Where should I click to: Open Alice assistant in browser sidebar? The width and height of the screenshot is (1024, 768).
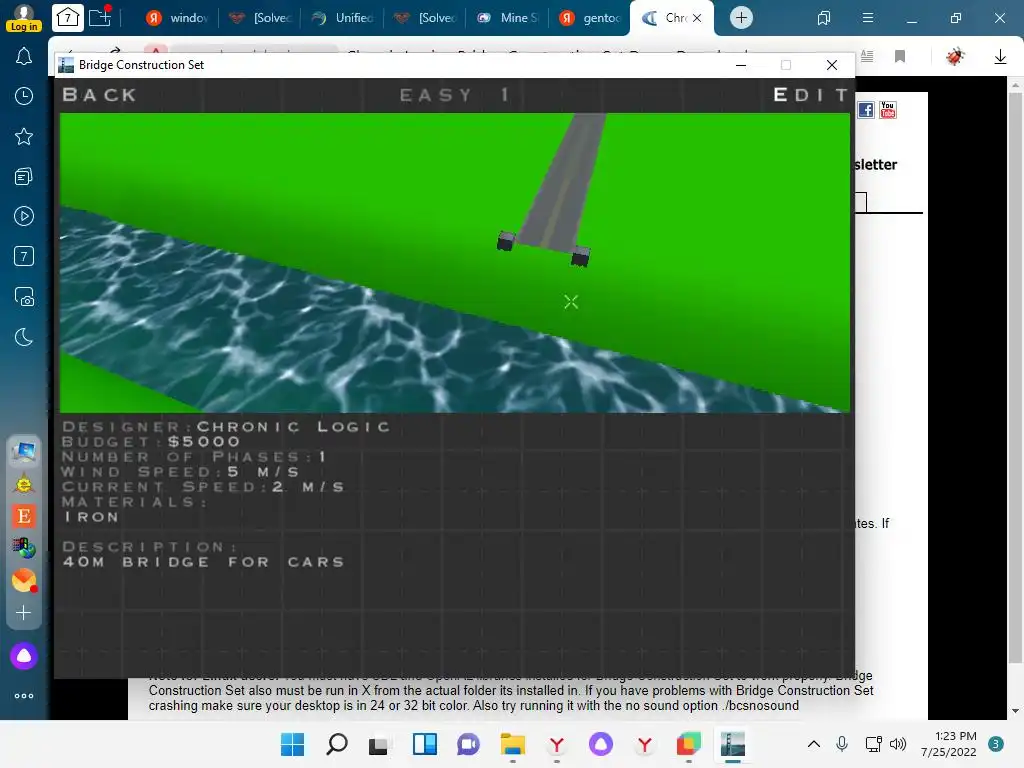24,656
